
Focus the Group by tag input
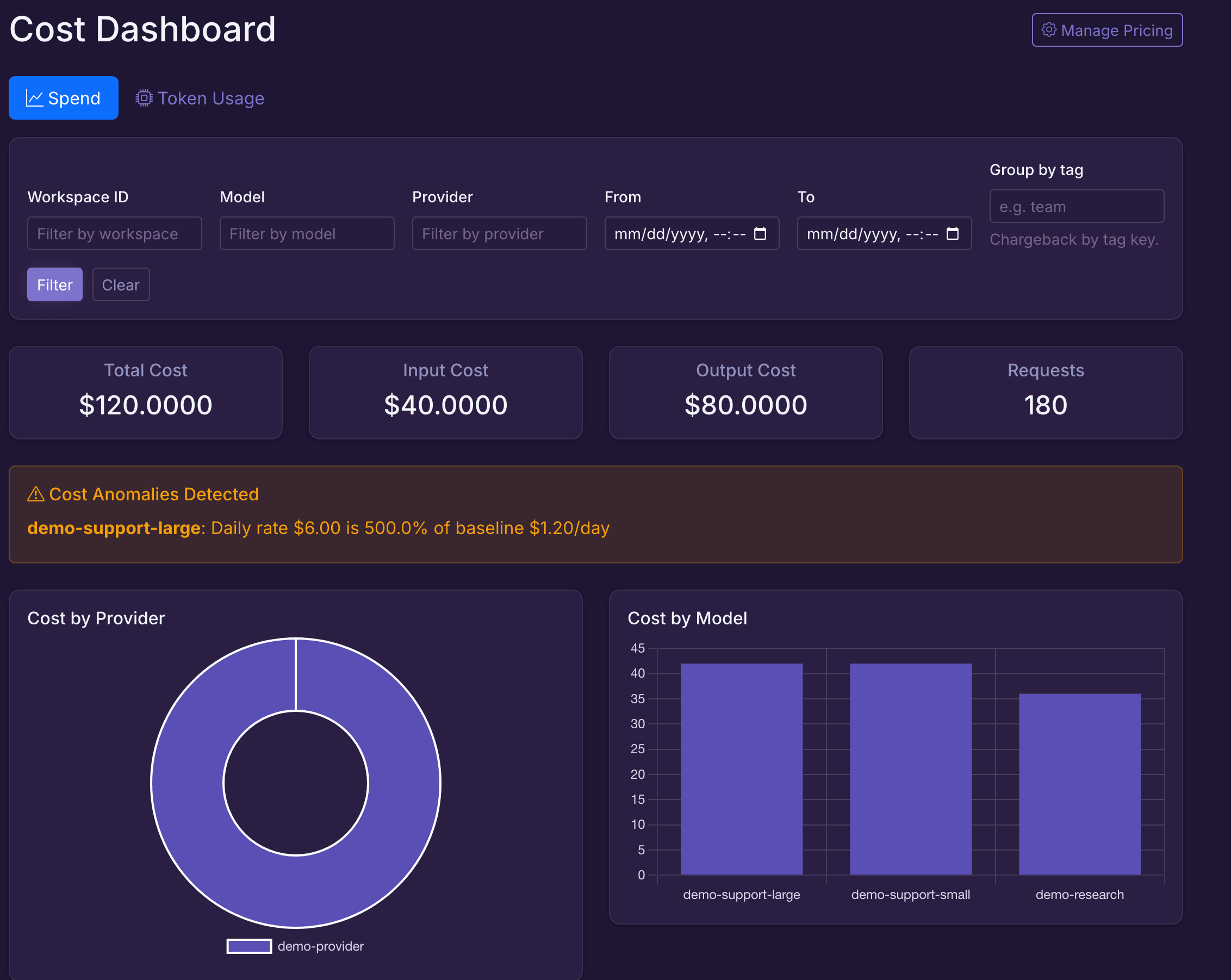pyautogui.click(x=1077, y=206)
